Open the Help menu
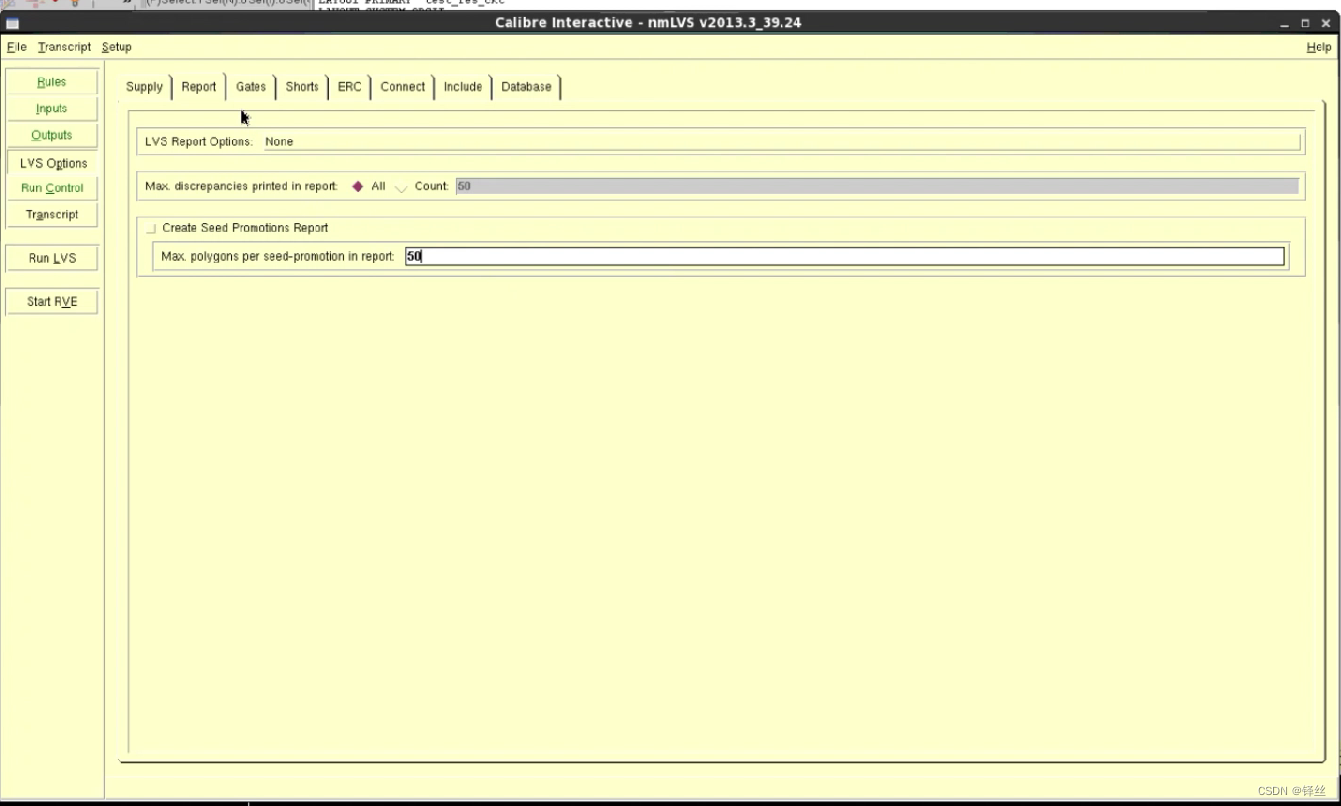 coord(1318,47)
